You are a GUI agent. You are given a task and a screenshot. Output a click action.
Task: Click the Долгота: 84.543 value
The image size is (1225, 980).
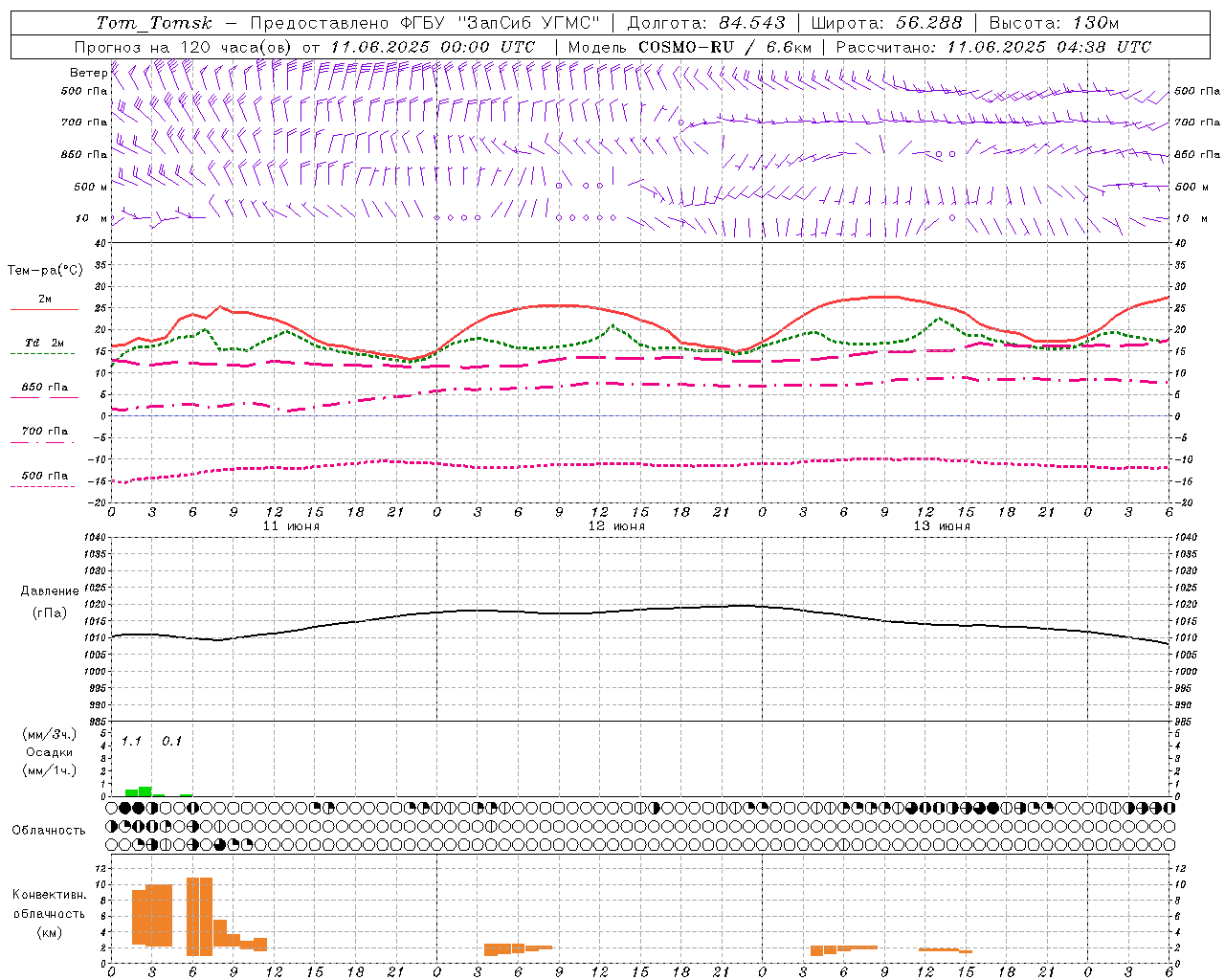tap(706, 23)
